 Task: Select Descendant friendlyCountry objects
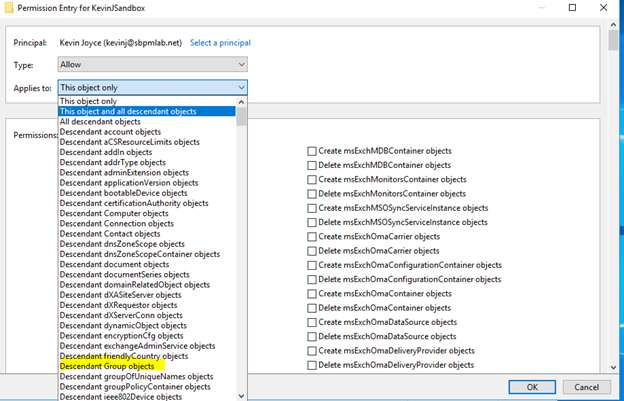147,356
